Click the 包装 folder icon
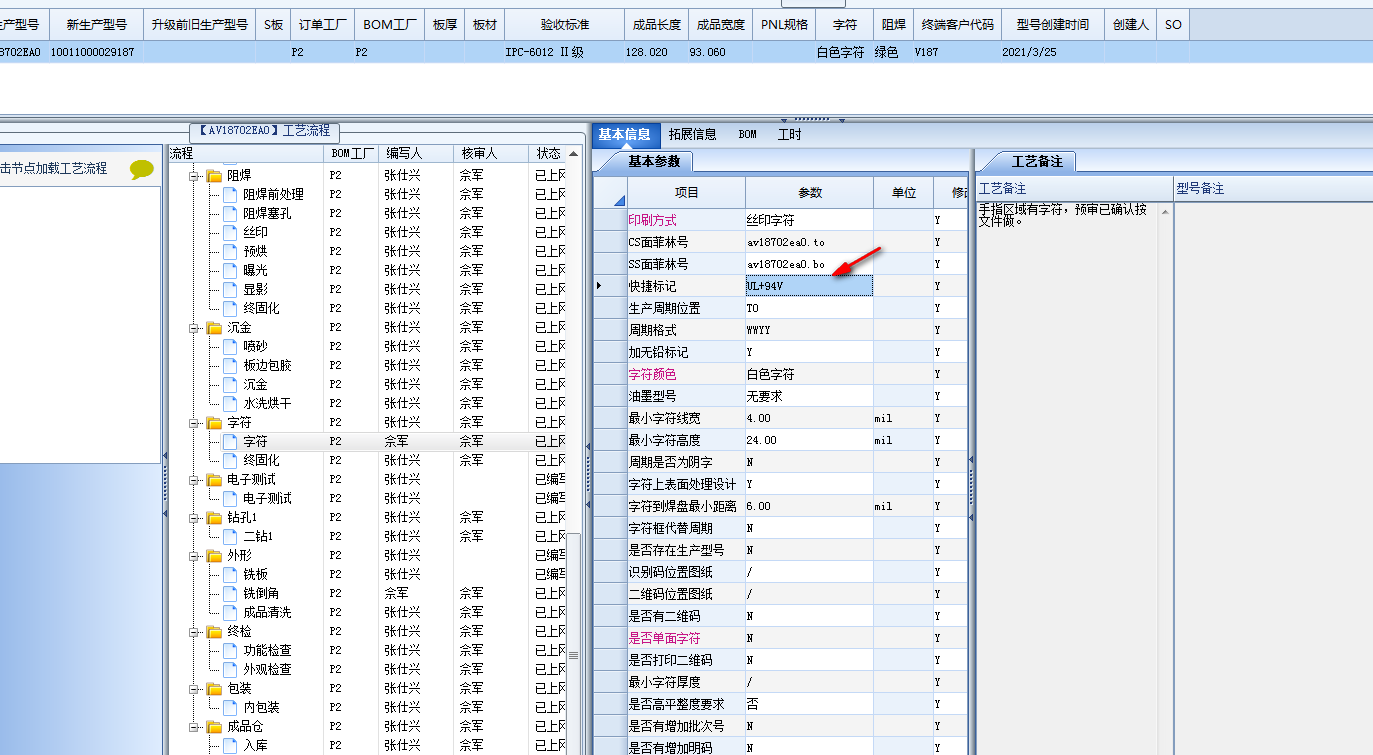The height and width of the screenshot is (755, 1373). point(214,688)
